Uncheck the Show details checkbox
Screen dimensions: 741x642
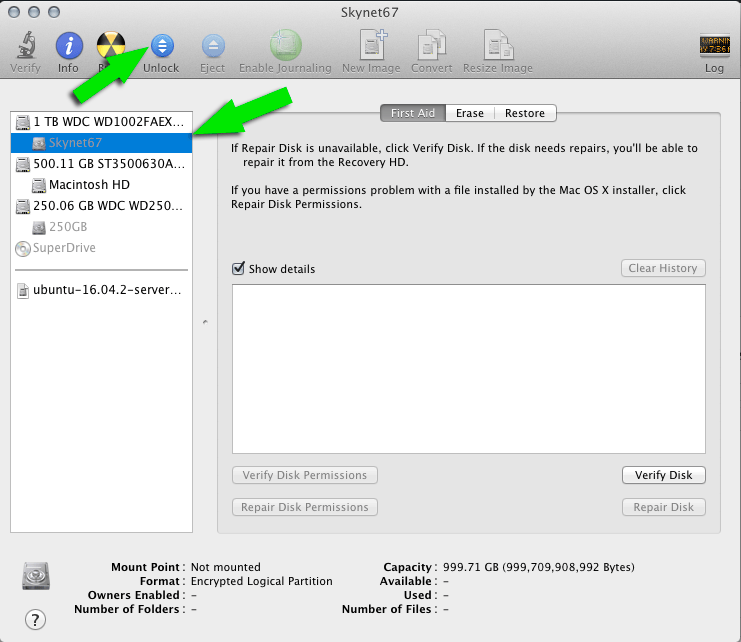(238, 268)
